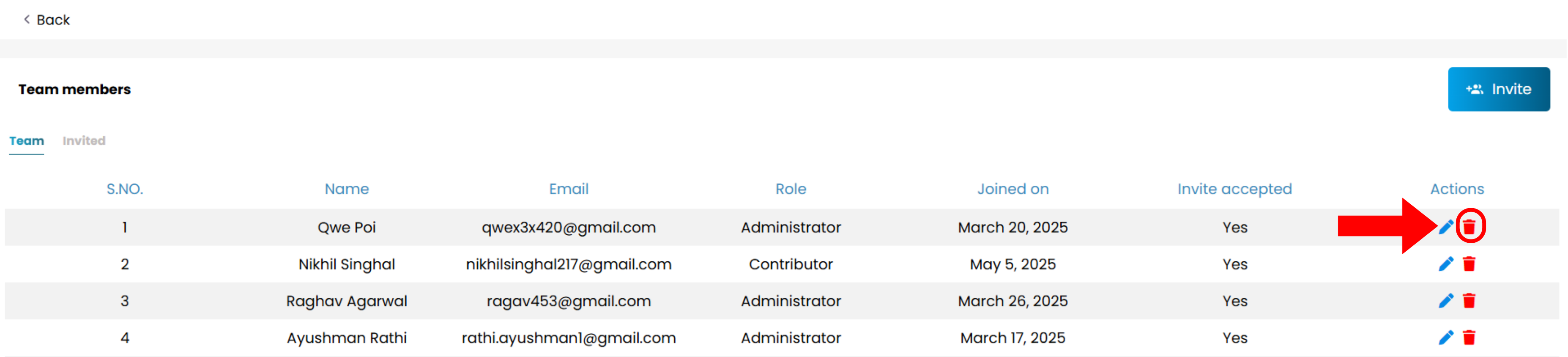Image resolution: width=1568 pixels, height=357 pixels.
Task: Remove Nikhil Singhal using trash icon
Action: point(1469,264)
